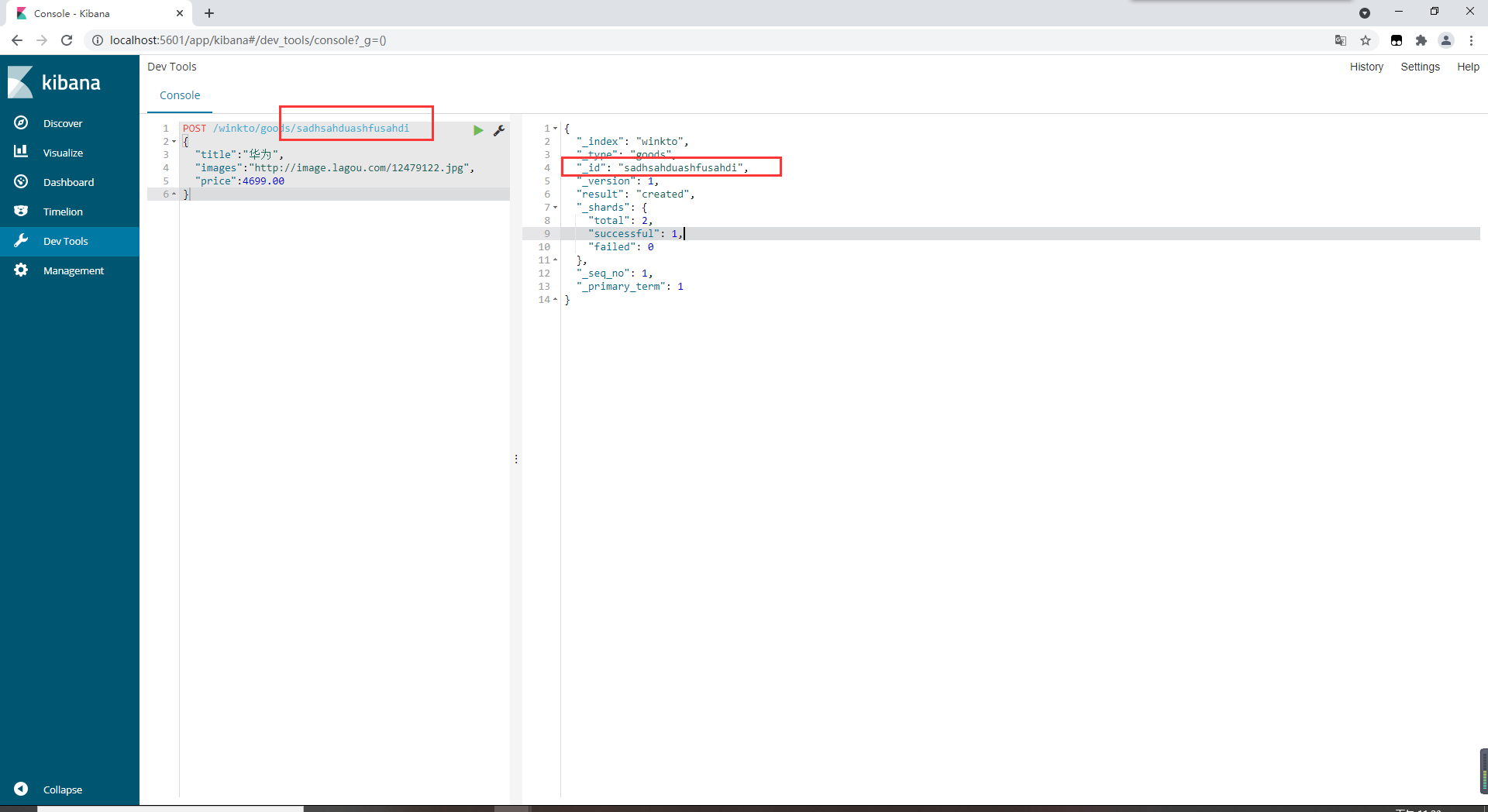Viewport: 1488px width, 812px height.
Task: Click the "_seq_no": 1 line
Action: click(615, 274)
